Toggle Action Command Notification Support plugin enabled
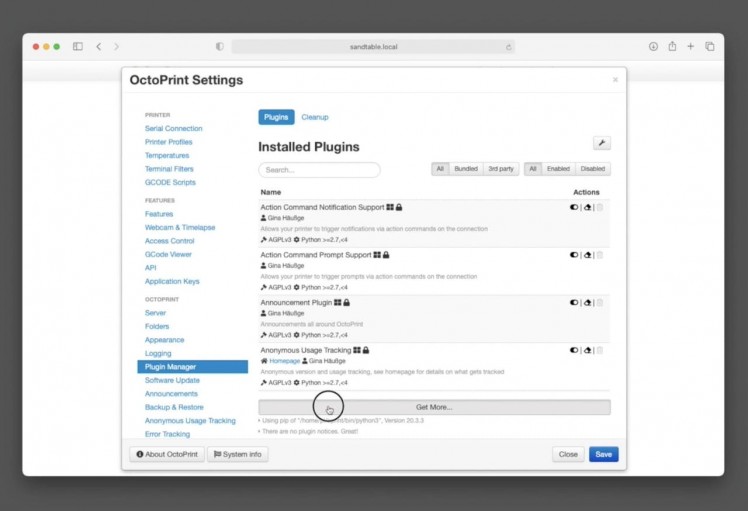 coord(574,208)
